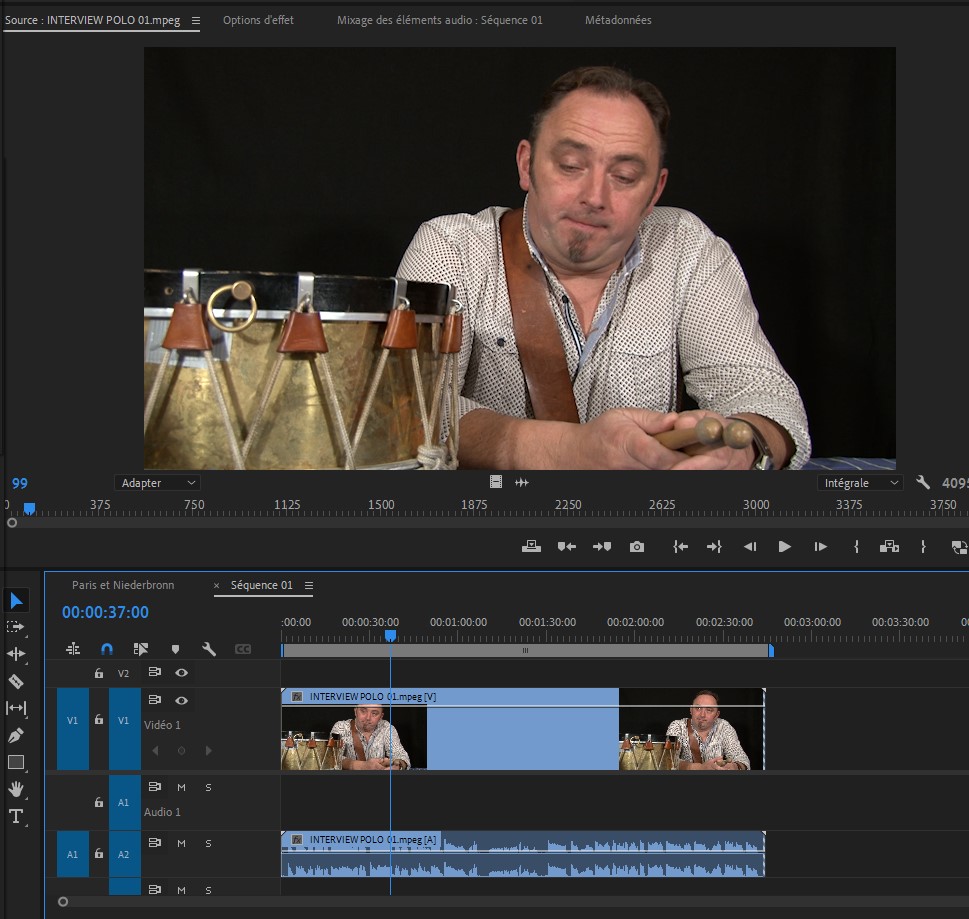Select the Hand tool
The width and height of the screenshot is (969, 919).
pyautogui.click(x=16, y=789)
